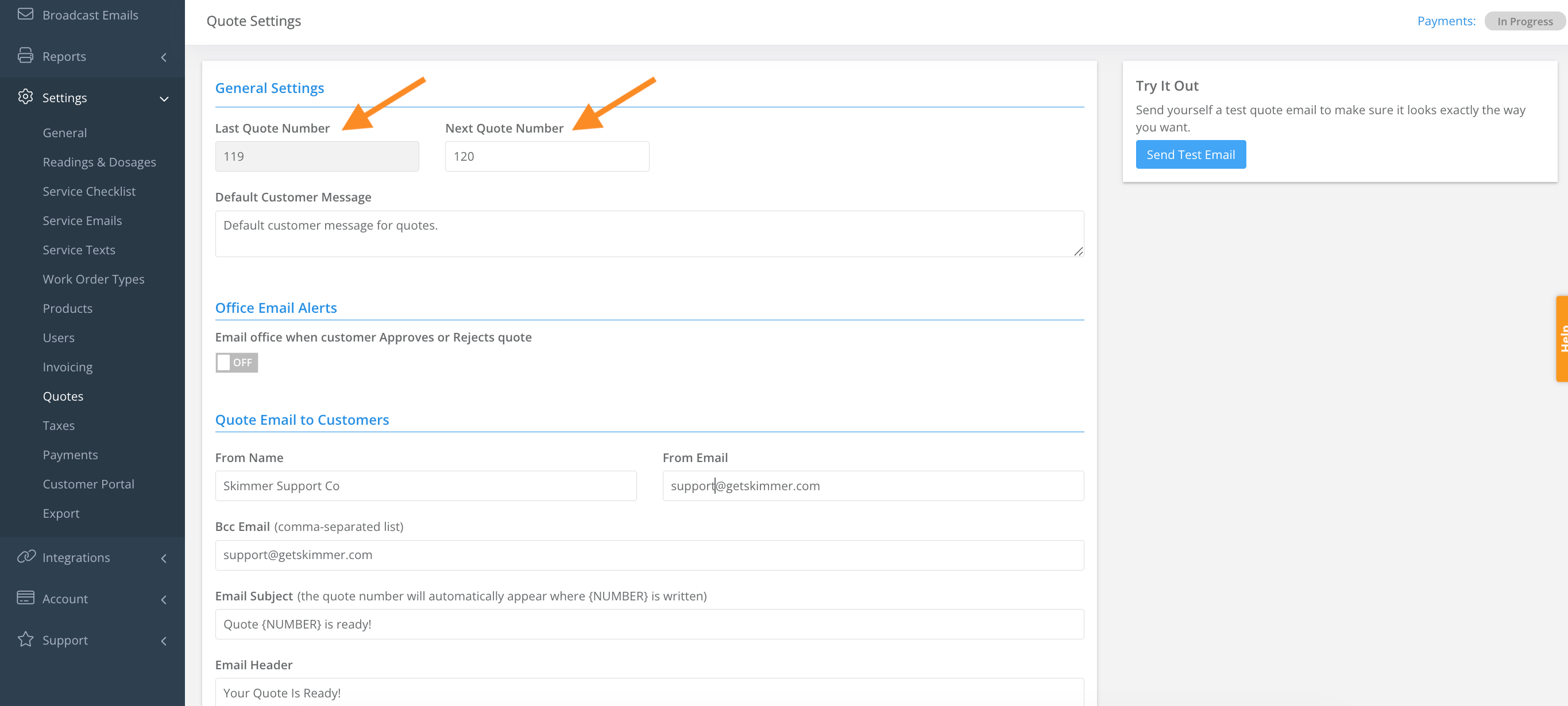Click the Default Customer Message resize handle
The height and width of the screenshot is (706, 1568).
[x=1078, y=251]
